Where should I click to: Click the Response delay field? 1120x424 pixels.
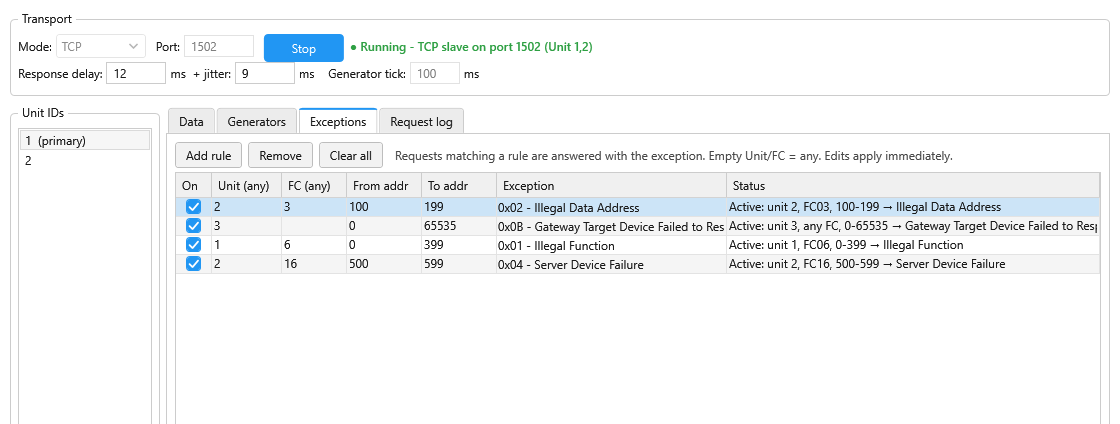136,74
